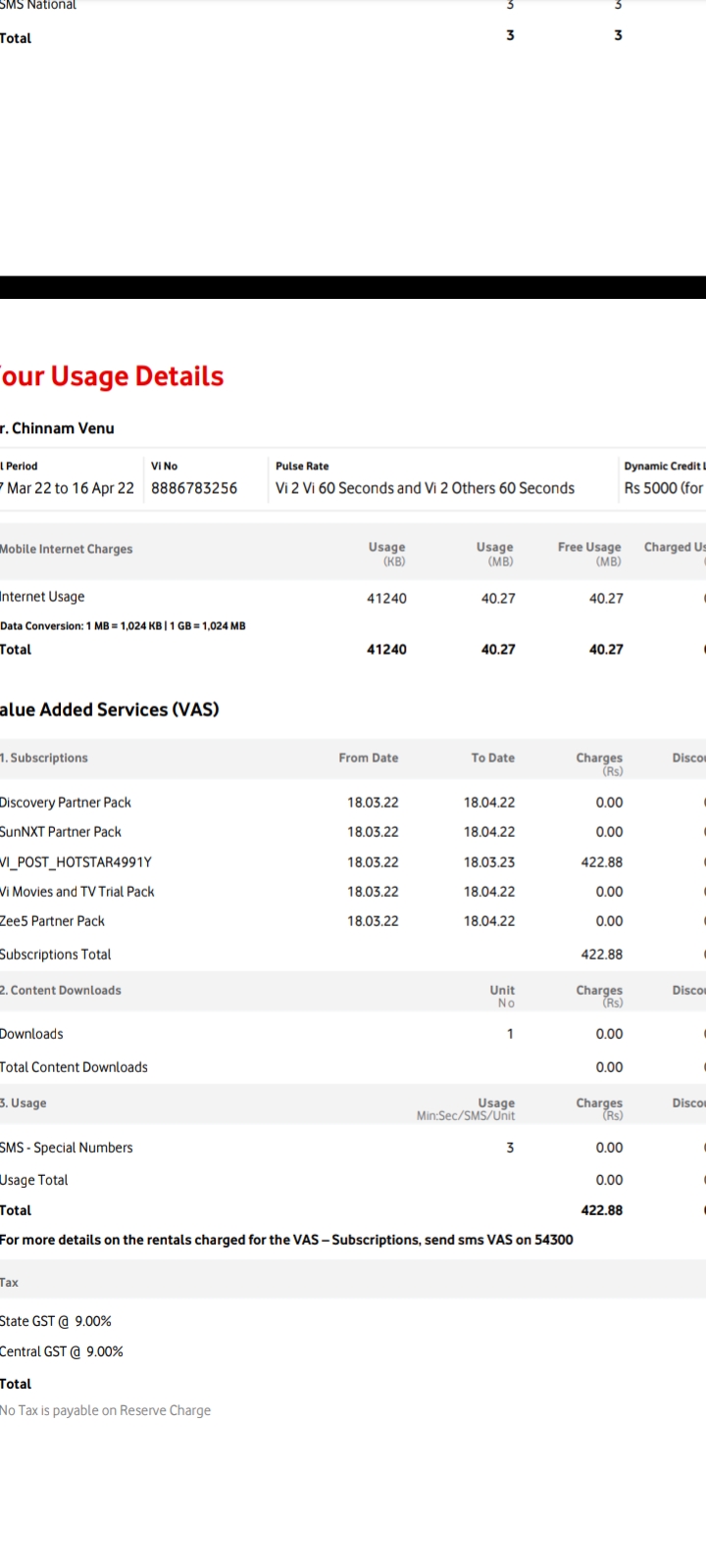Click the Pulse Rate value text
706x1568 pixels.
[x=425, y=488]
